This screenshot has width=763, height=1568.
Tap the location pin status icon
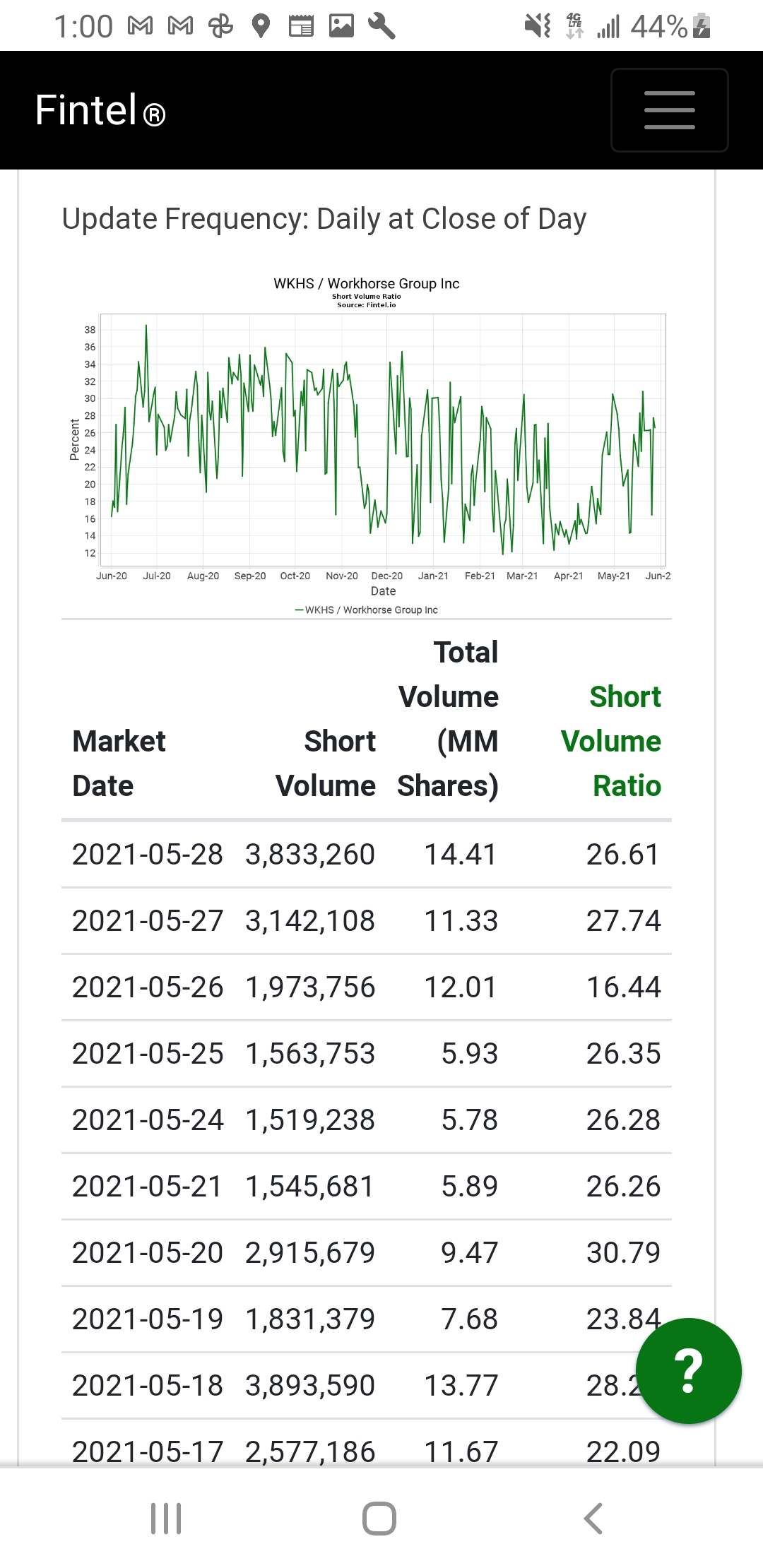(x=261, y=27)
